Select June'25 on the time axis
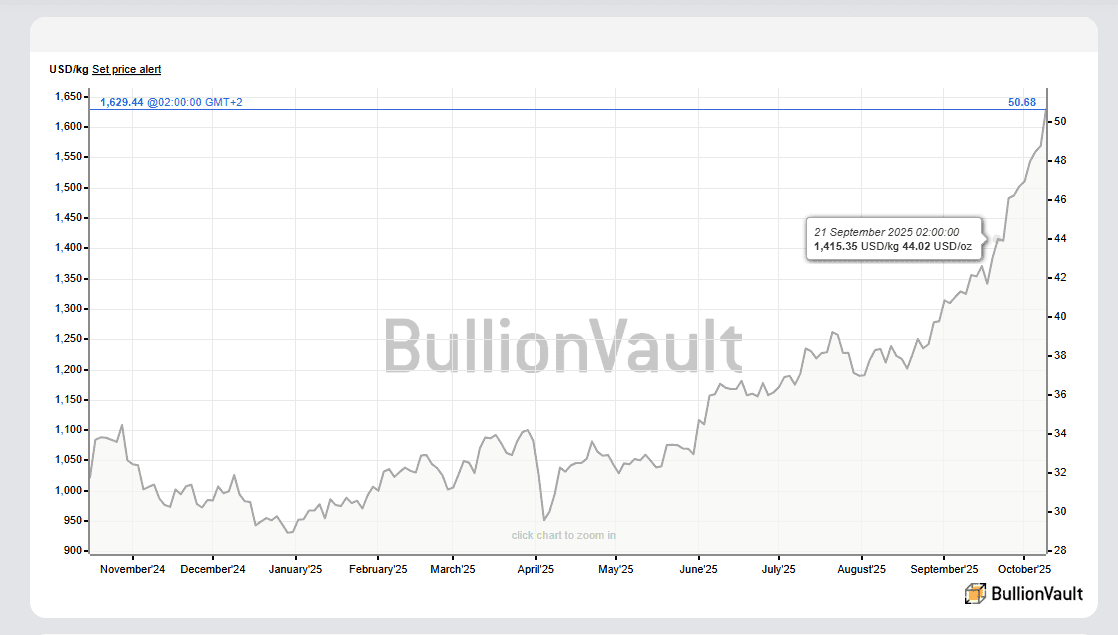Viewport: 1118px width, 635px height. (698, 569)
